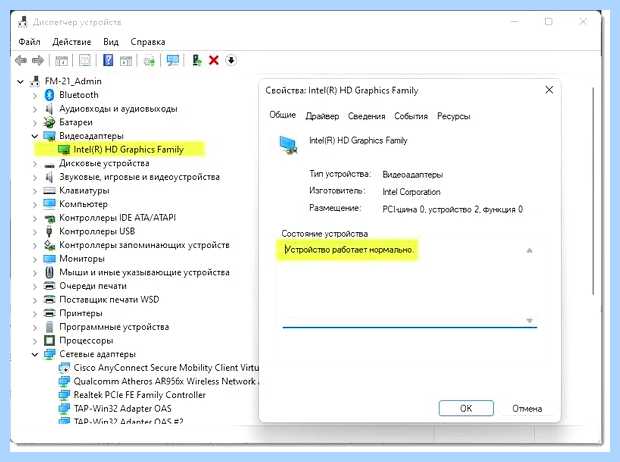The image size is (620, 462).
Task: Expand the Программные устройства category
Action: pos(35,327)
